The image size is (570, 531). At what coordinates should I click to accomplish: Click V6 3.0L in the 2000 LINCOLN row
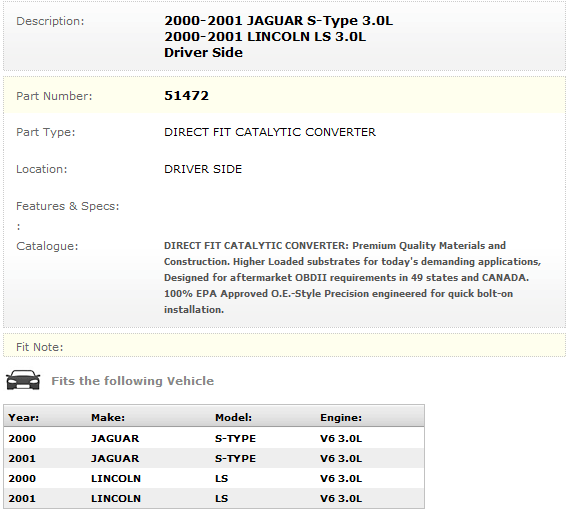341,478
